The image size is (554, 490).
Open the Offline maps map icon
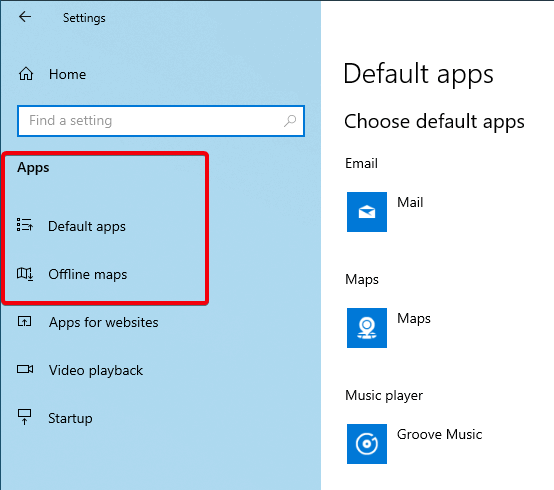point(25,274)
